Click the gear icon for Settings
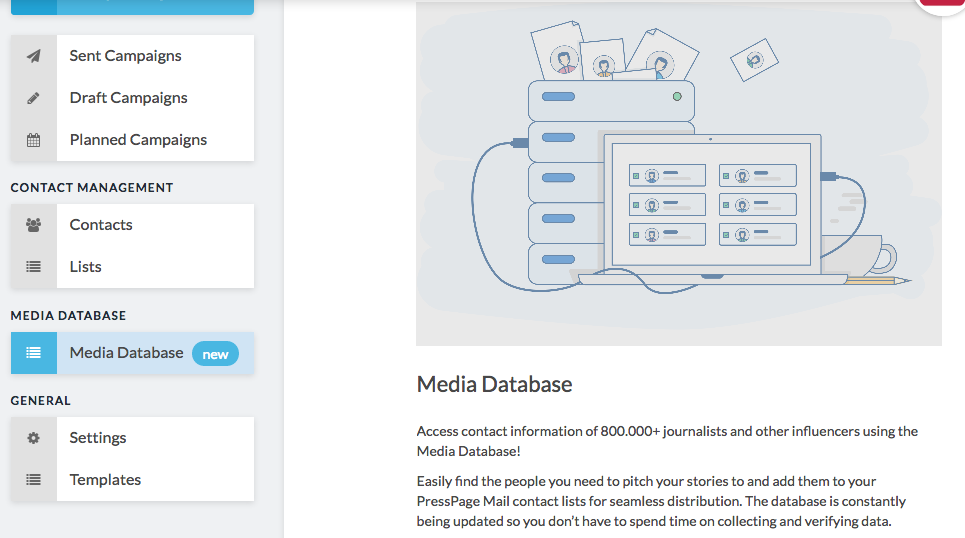 (34, 438)
